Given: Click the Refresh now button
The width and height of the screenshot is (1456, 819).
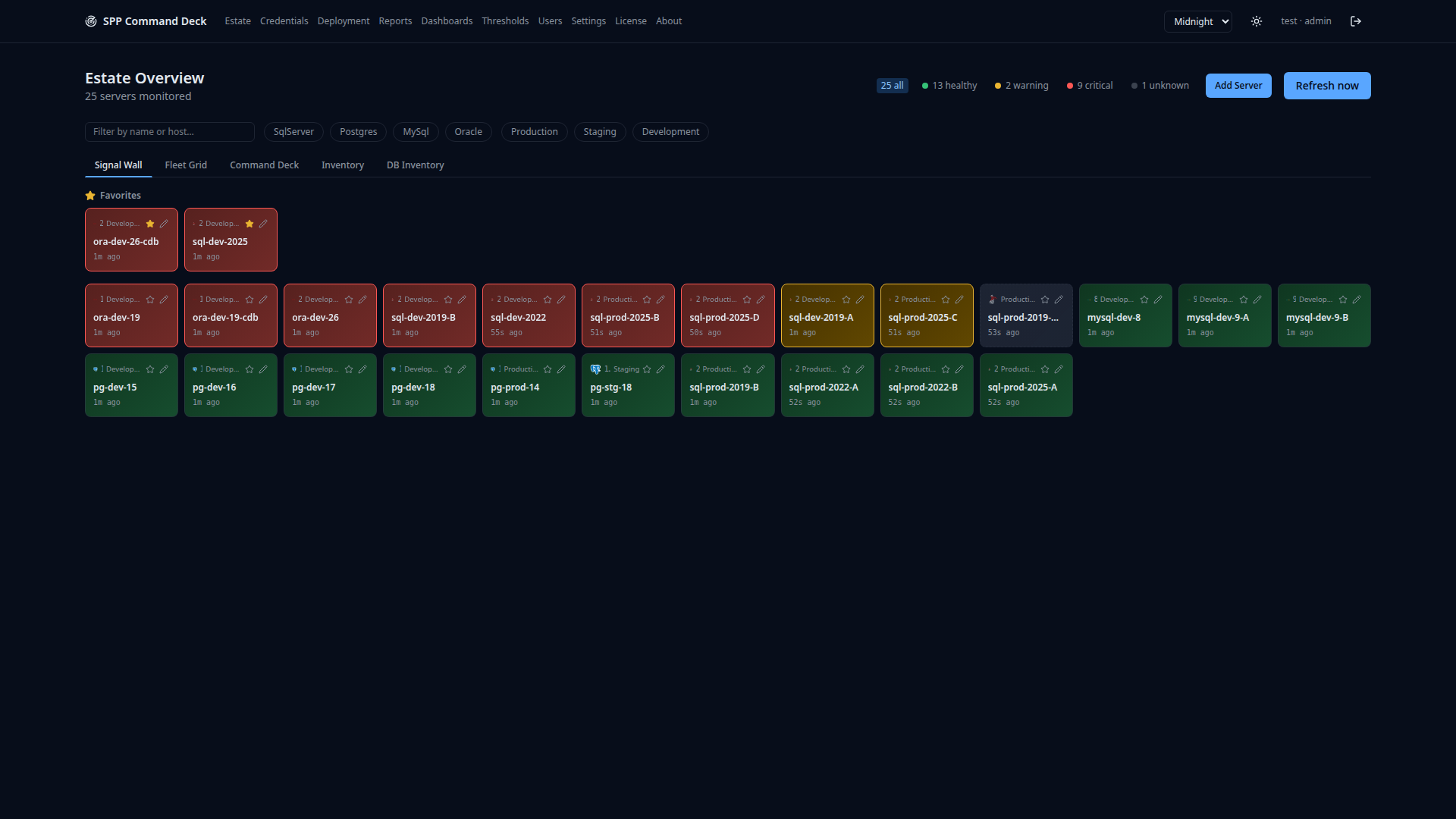Looking at the screenshot, I should tap(1327, 86).
